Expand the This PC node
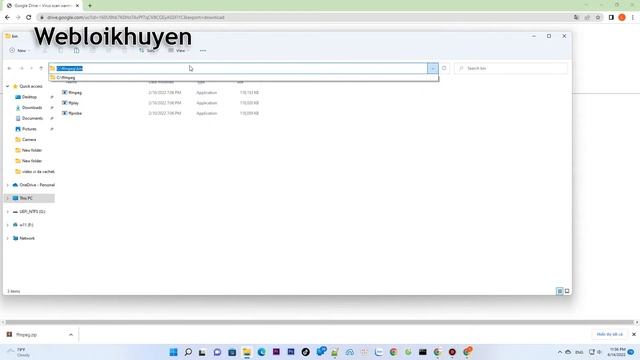This screenshot has width=640, height=360. pyautogui.click(x=7, y=198)
